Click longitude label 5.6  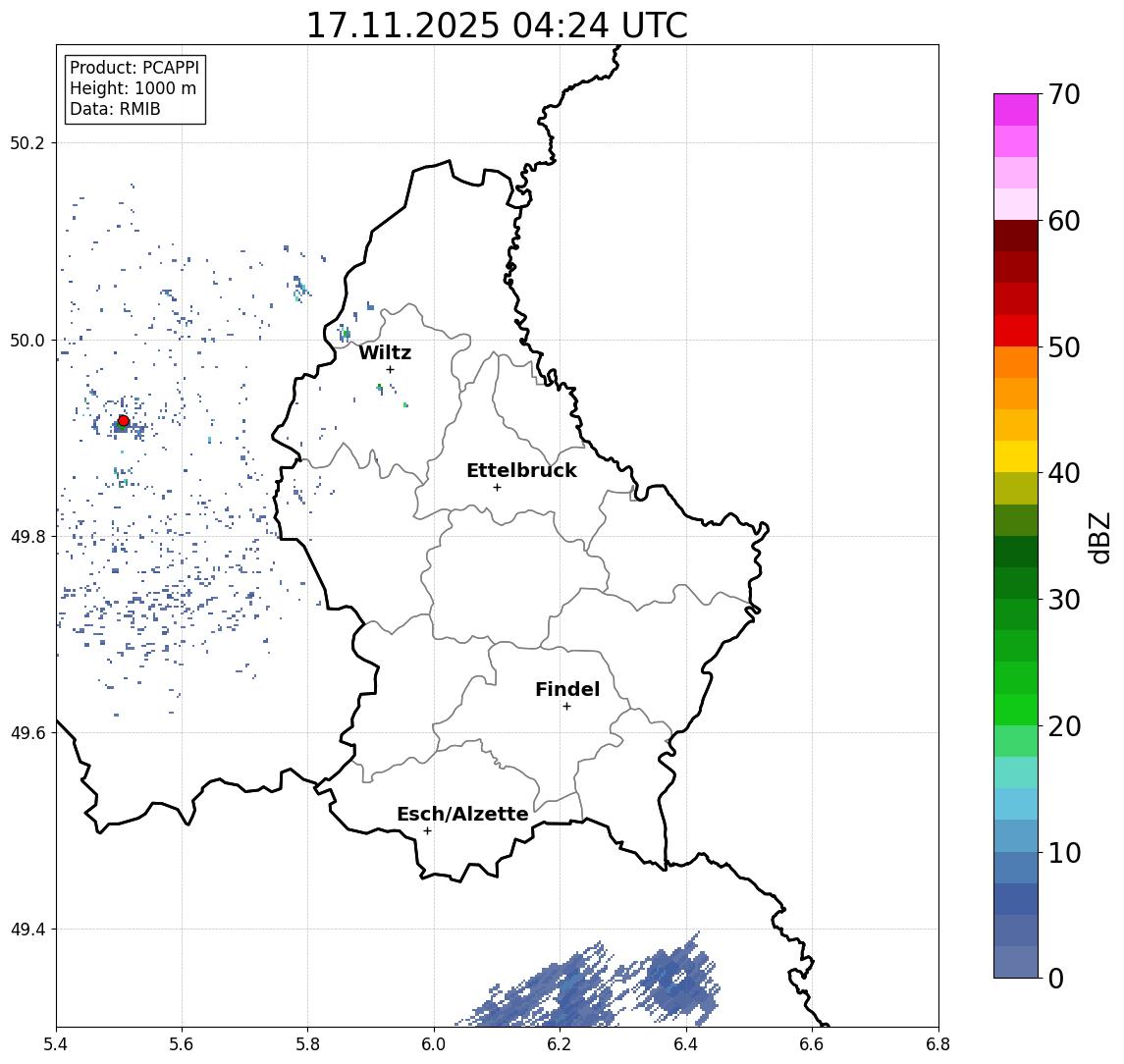click(182, 1044)
